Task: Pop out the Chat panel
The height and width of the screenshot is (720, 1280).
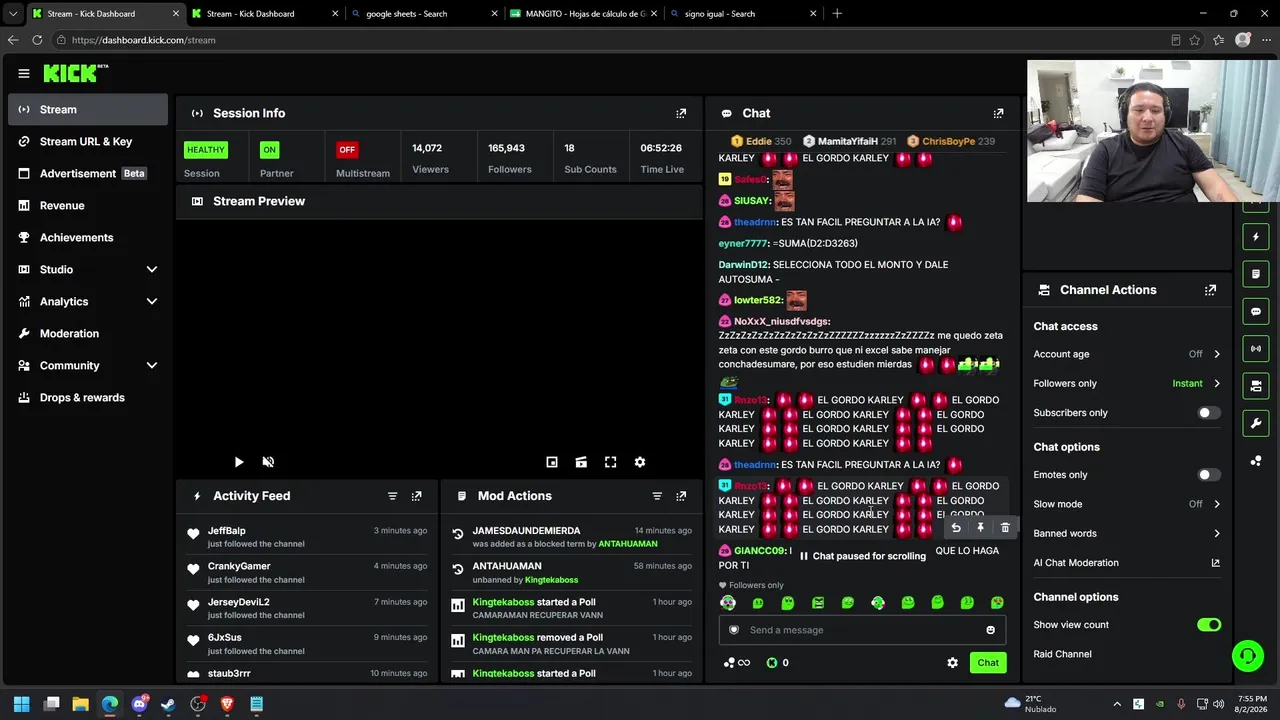Action: (x=998, y=113)
